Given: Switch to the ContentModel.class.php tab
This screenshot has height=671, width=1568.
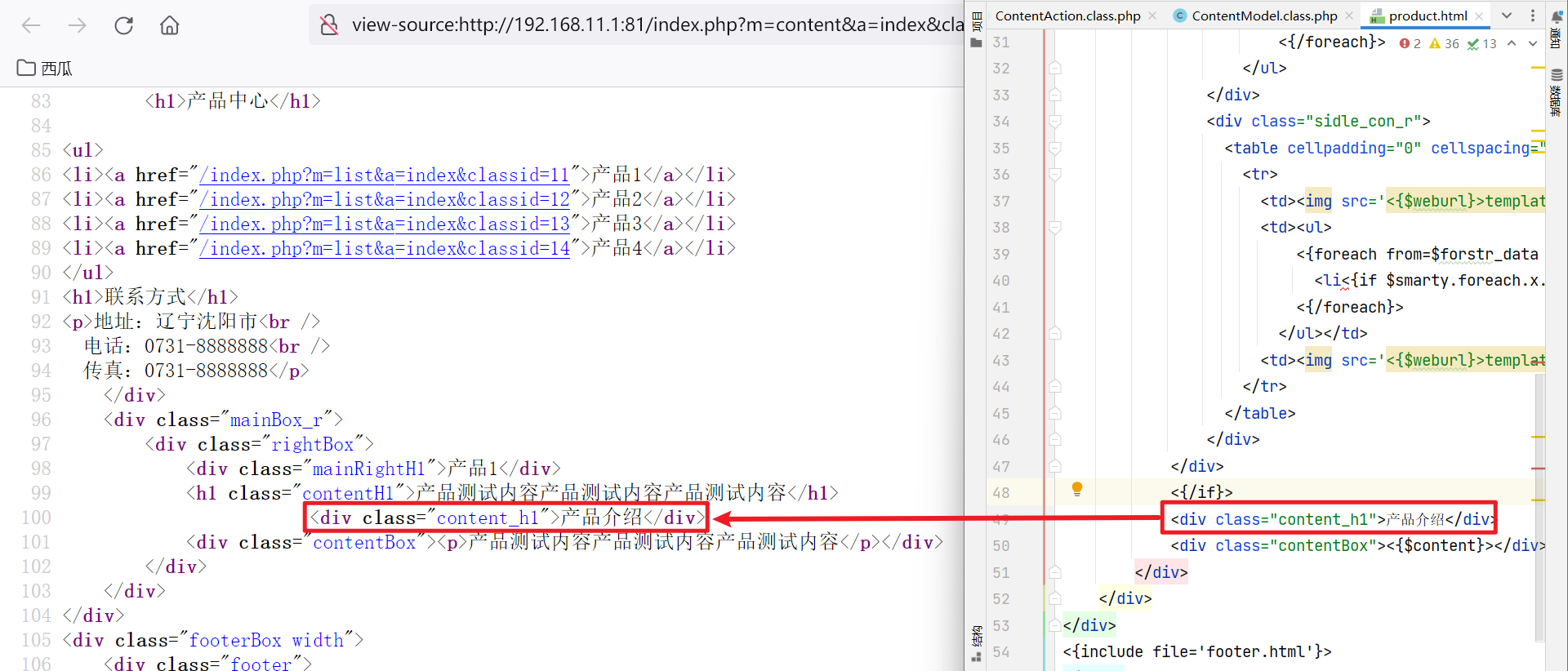Looking at the screenshot, I should 1263,16.
